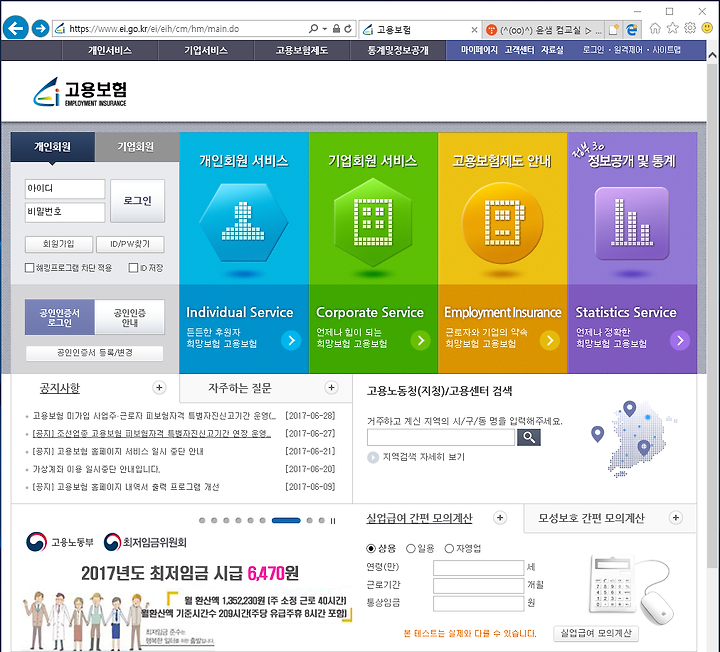Click the 회원가입 button

[59, 244]
